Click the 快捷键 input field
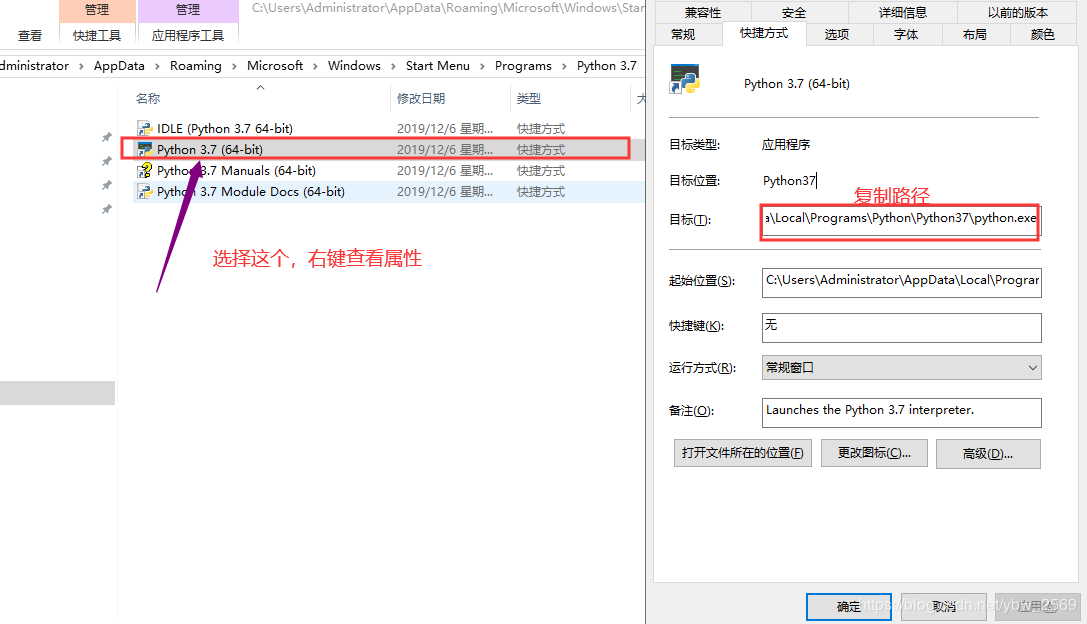1087x624 pixels. (x=901, y=327)
